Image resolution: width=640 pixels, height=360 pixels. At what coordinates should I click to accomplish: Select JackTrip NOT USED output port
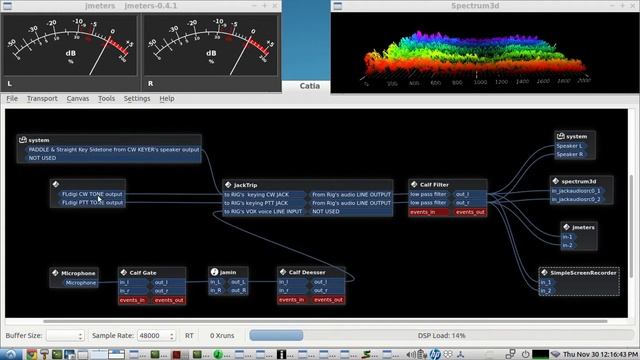tap(351, 211)
